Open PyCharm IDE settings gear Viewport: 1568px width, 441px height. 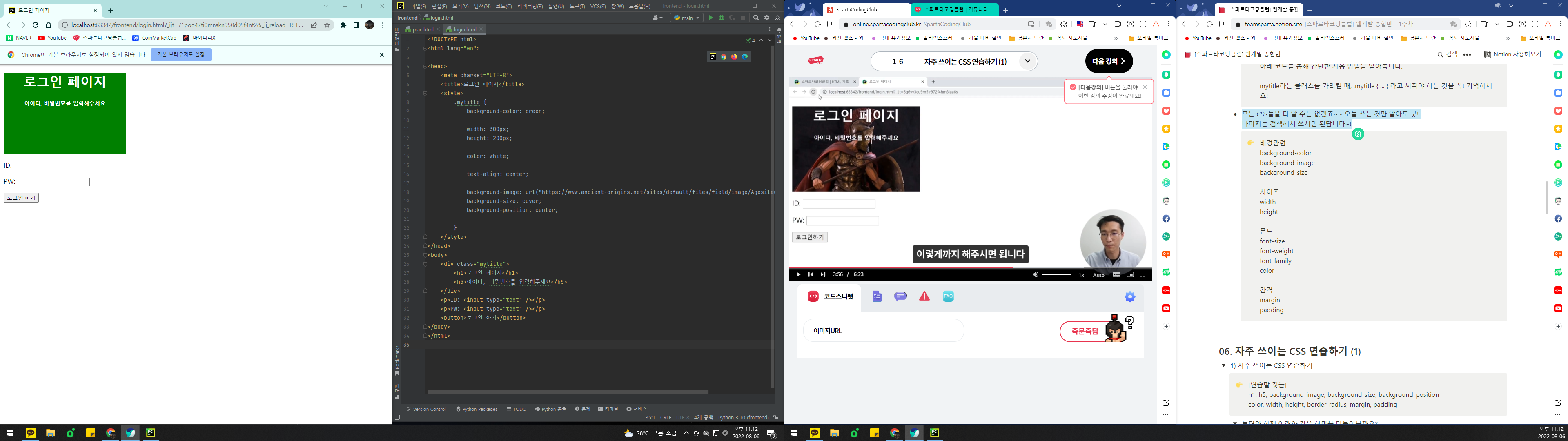(x=767, y=18)
